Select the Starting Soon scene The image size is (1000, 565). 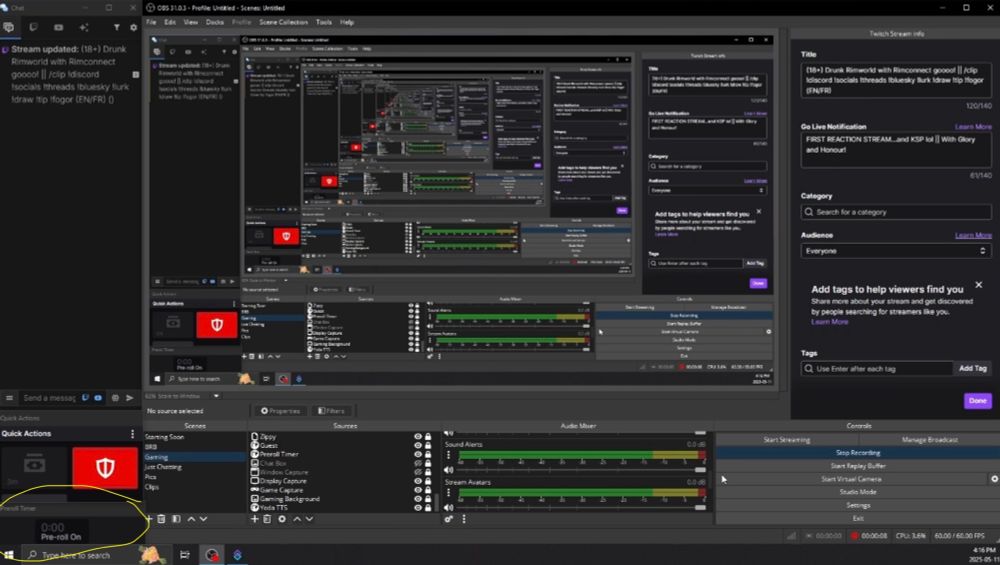(164, 437)
